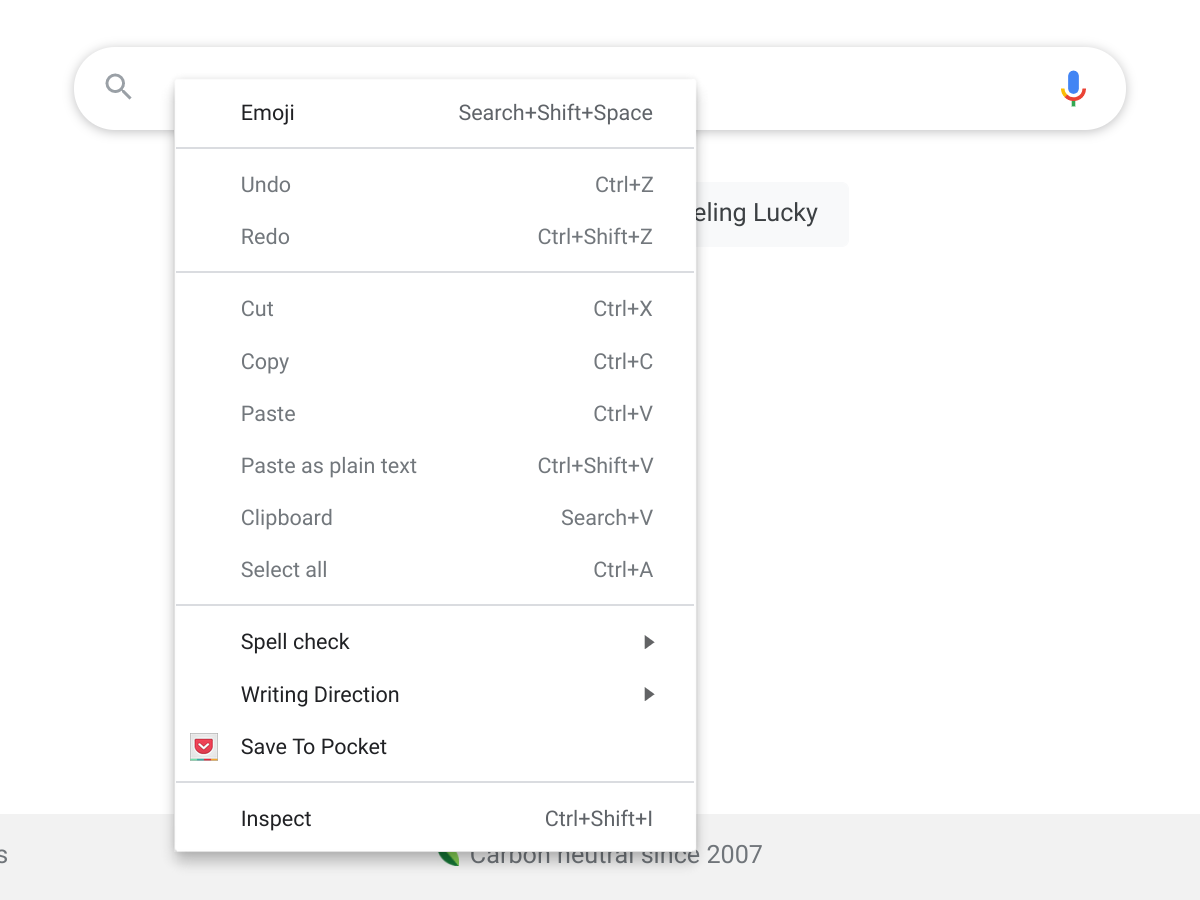Select Emoji from the context menu

(268, 113)
